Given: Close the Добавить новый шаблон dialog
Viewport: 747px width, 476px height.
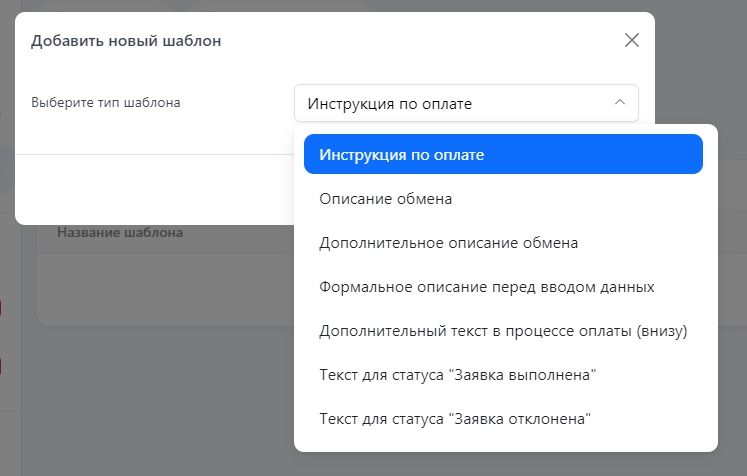Looking at the screenshot, I should 631,40.
